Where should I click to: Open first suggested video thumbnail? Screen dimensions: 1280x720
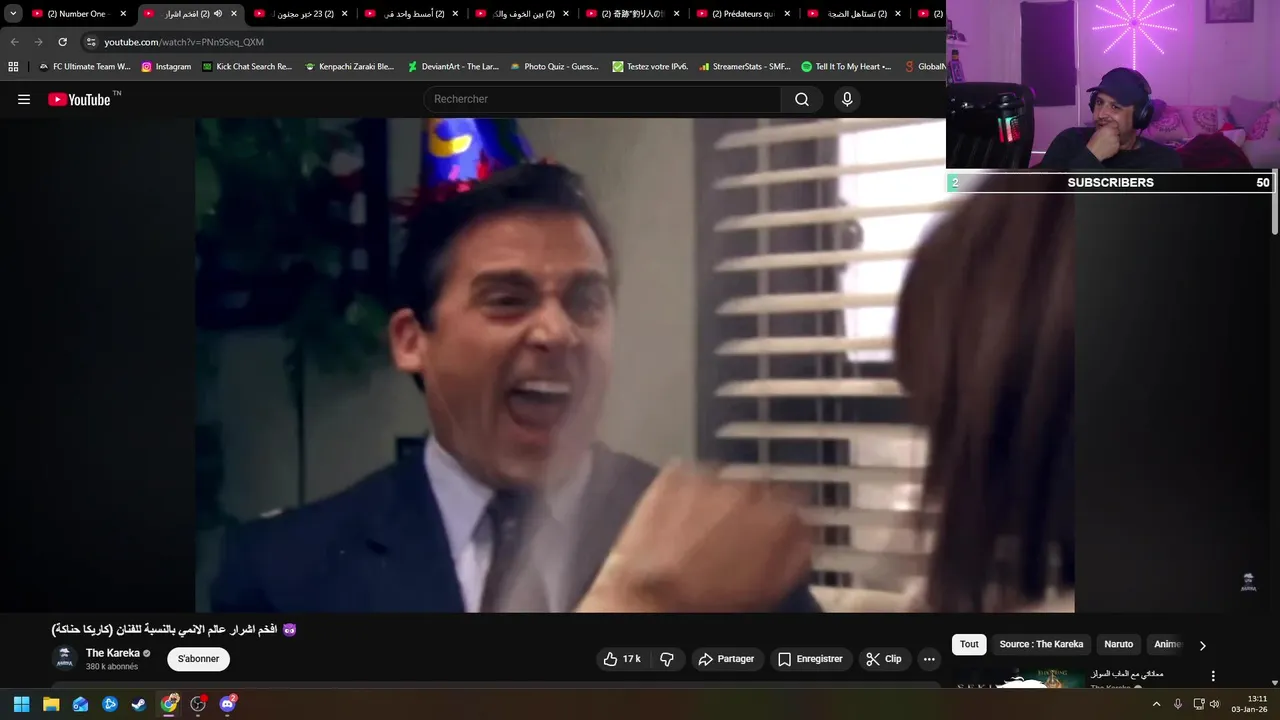1020,679
